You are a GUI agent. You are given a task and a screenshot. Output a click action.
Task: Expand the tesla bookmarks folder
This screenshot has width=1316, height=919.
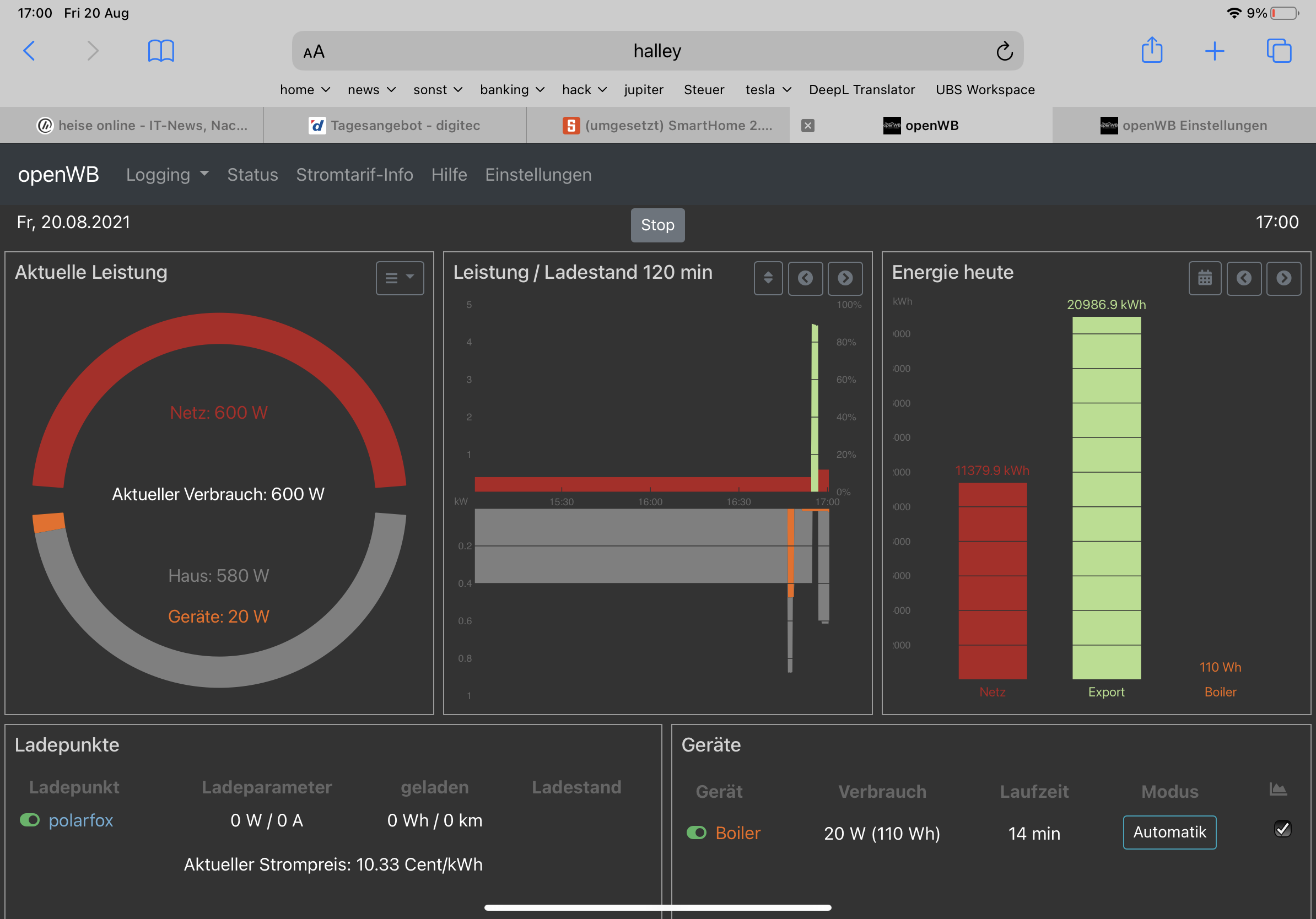(x=768, y=90)
